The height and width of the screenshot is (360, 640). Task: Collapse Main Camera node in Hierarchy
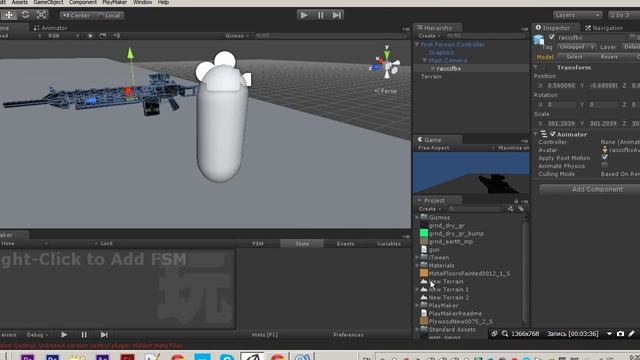[x=424, y=60]
